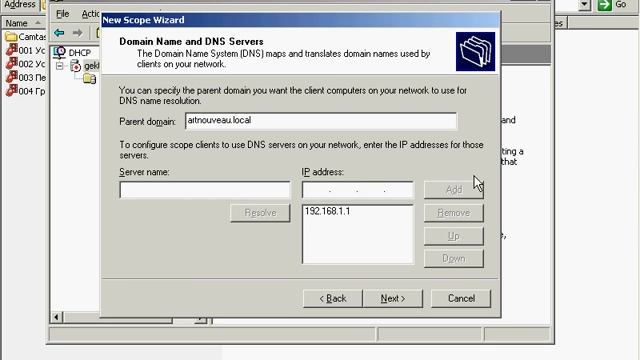640x360 pixels.
Task: Click the IP address entry field
Action: [358, 190]
